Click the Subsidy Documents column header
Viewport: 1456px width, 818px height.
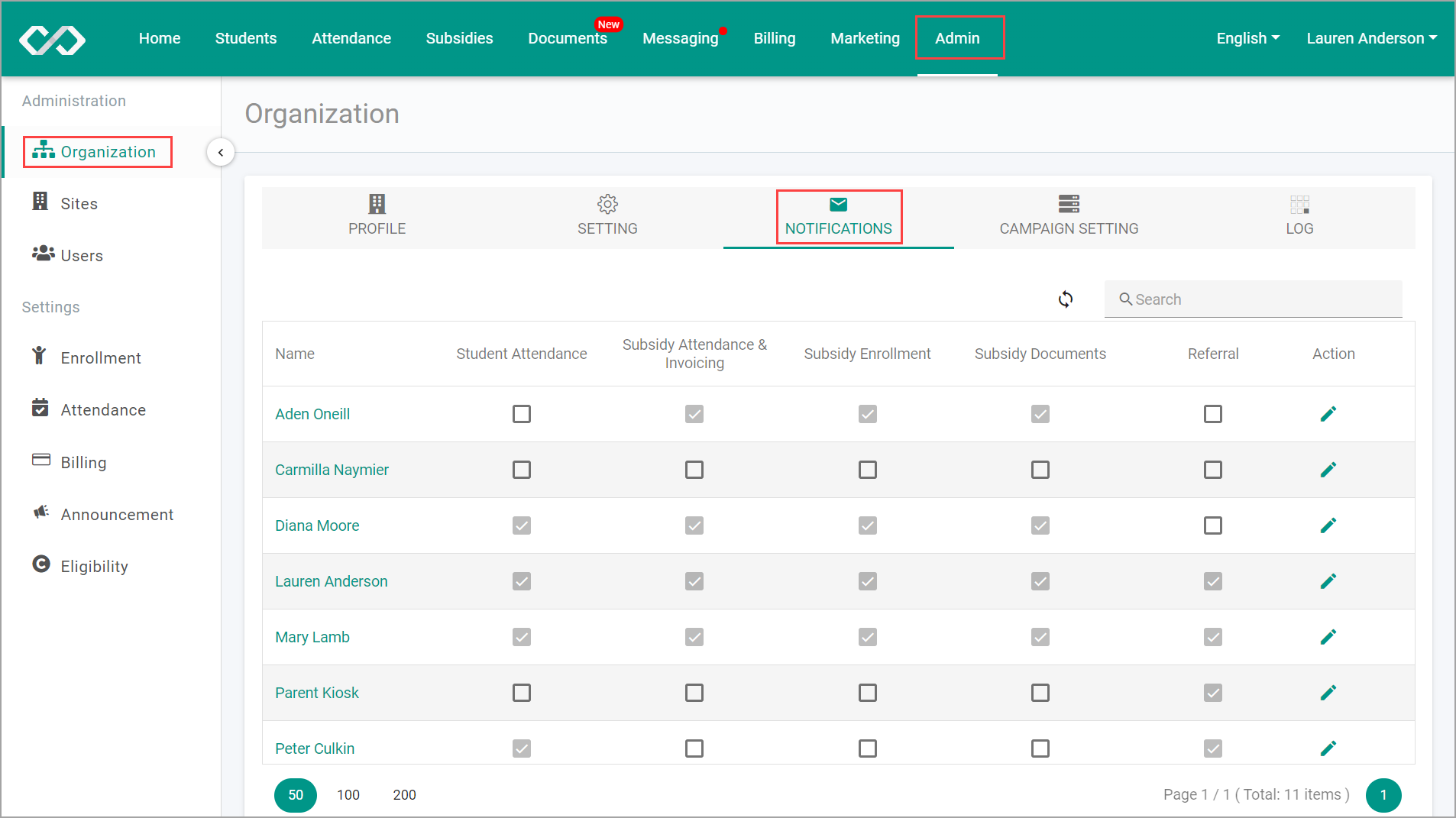pyautogui.click(x=1040, y=354)
